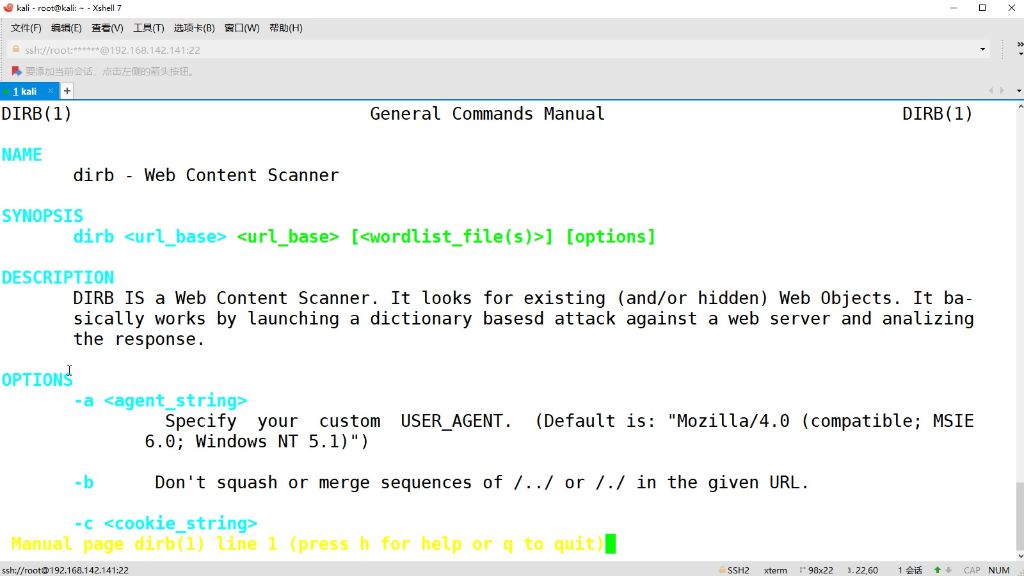1024x576 pixels.
Task: Open the 窗口(W) menu
Action: pos(242,28)
